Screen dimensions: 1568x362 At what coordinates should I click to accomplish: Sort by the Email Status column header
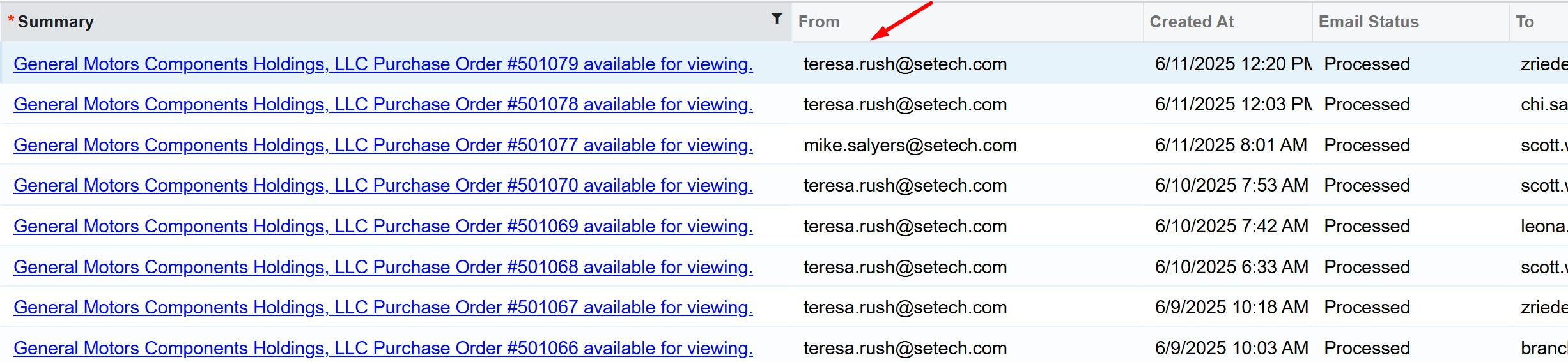coord(1369,22)
